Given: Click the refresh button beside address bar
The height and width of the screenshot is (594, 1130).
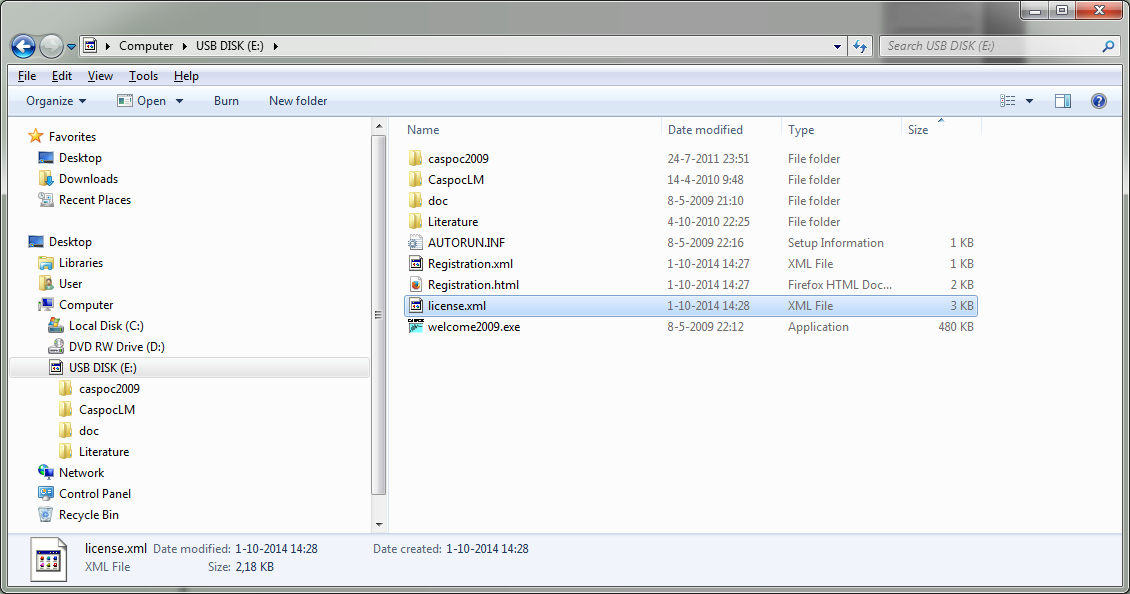Looking at the screenshot, I should [x=860, y=46].
